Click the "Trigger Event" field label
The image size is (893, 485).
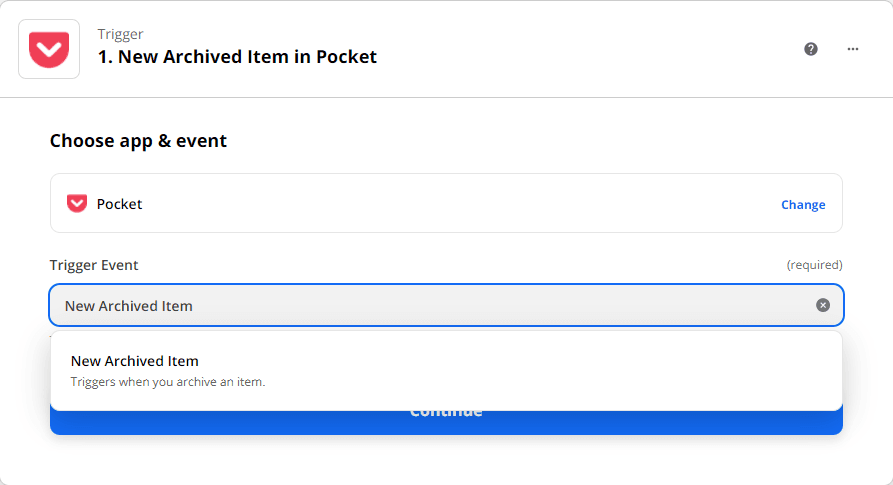click(x=94, y=265)
